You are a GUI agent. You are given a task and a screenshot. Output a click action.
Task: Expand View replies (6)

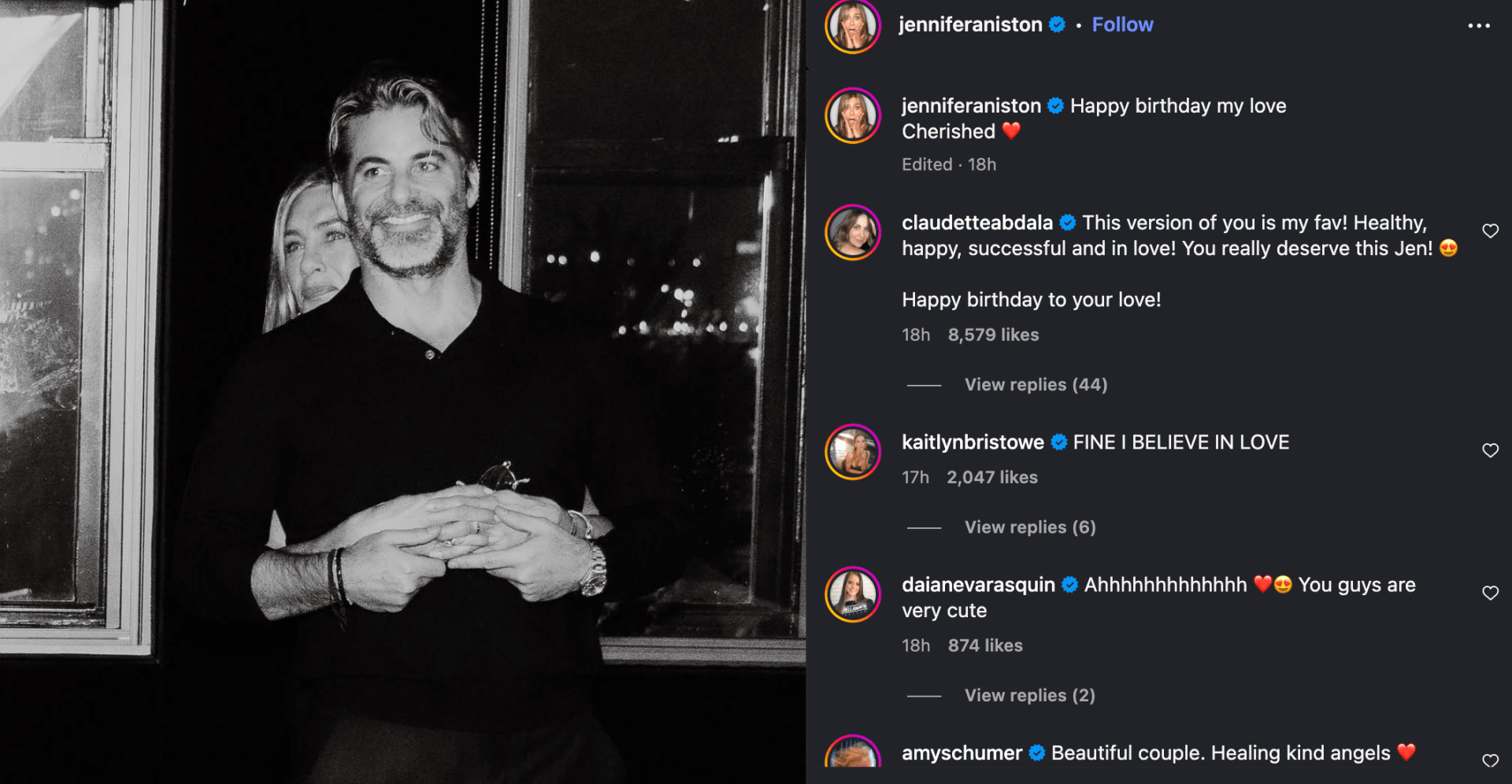[x=1030, y=527]
